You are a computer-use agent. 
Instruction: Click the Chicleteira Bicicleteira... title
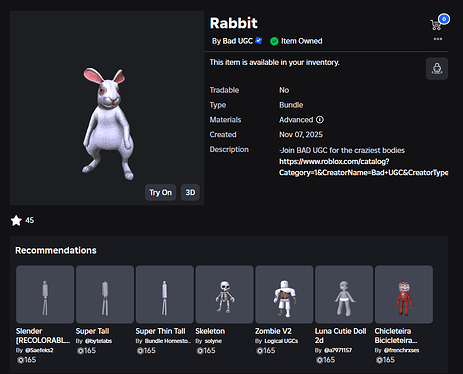pyautogui.click(x=396, y=336)
